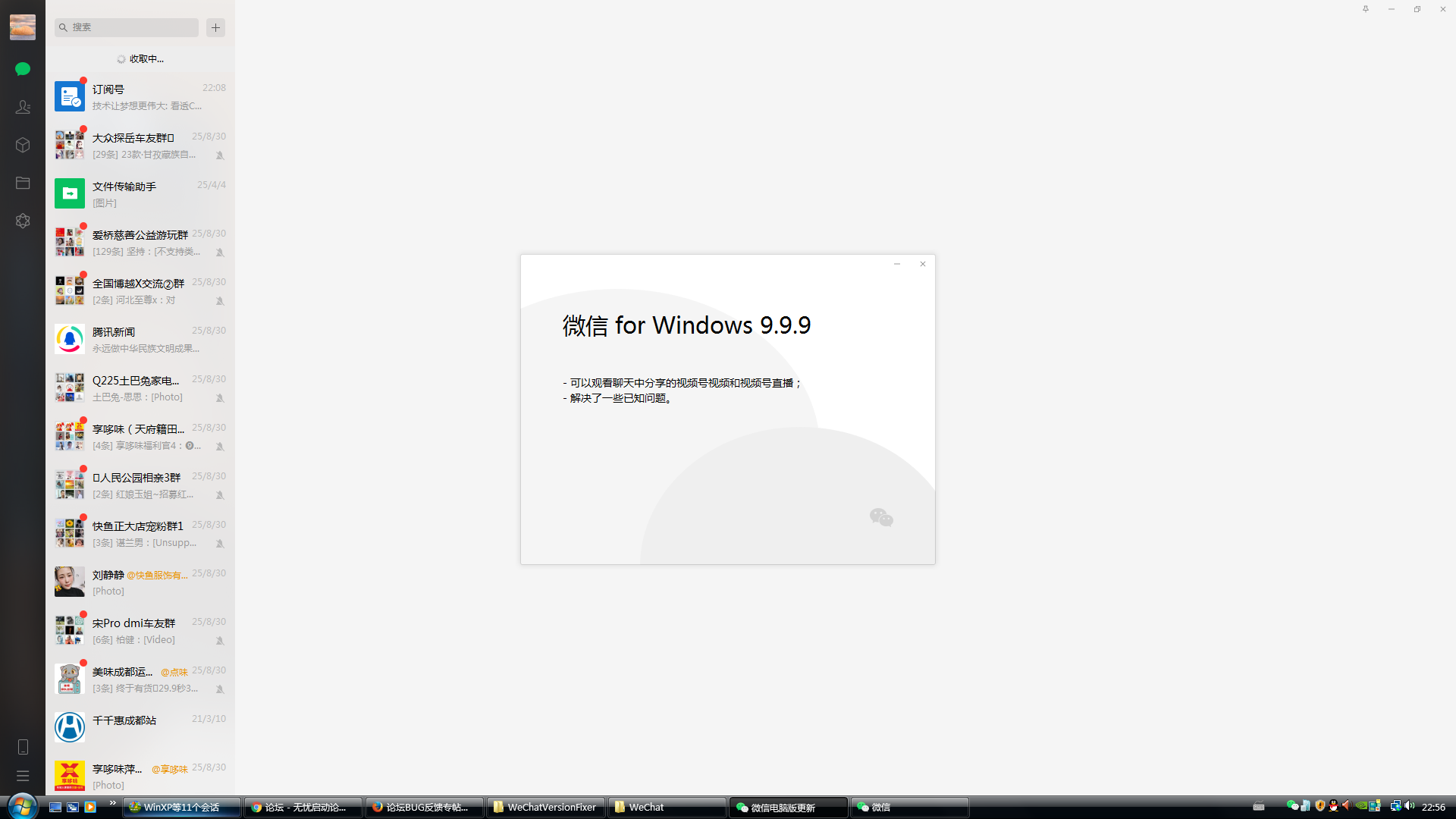Open chat with 刘静静
Image resolution: width=1456 pixels, height=819 pixels.
tap(140, 582)
